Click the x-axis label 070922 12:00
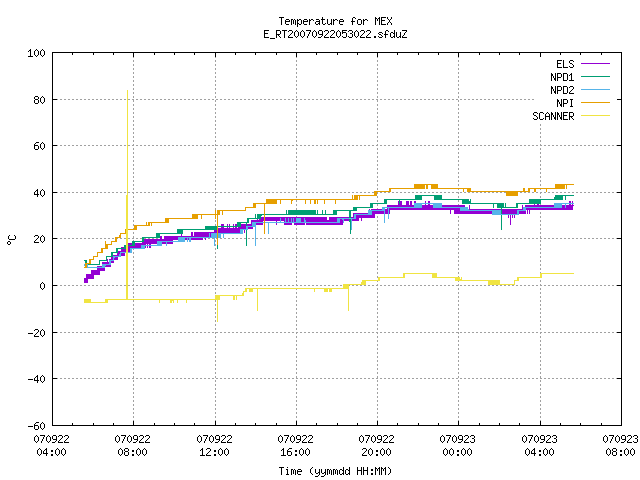The width and height of the screenshot is (640, 480). [x=214, y=446]
